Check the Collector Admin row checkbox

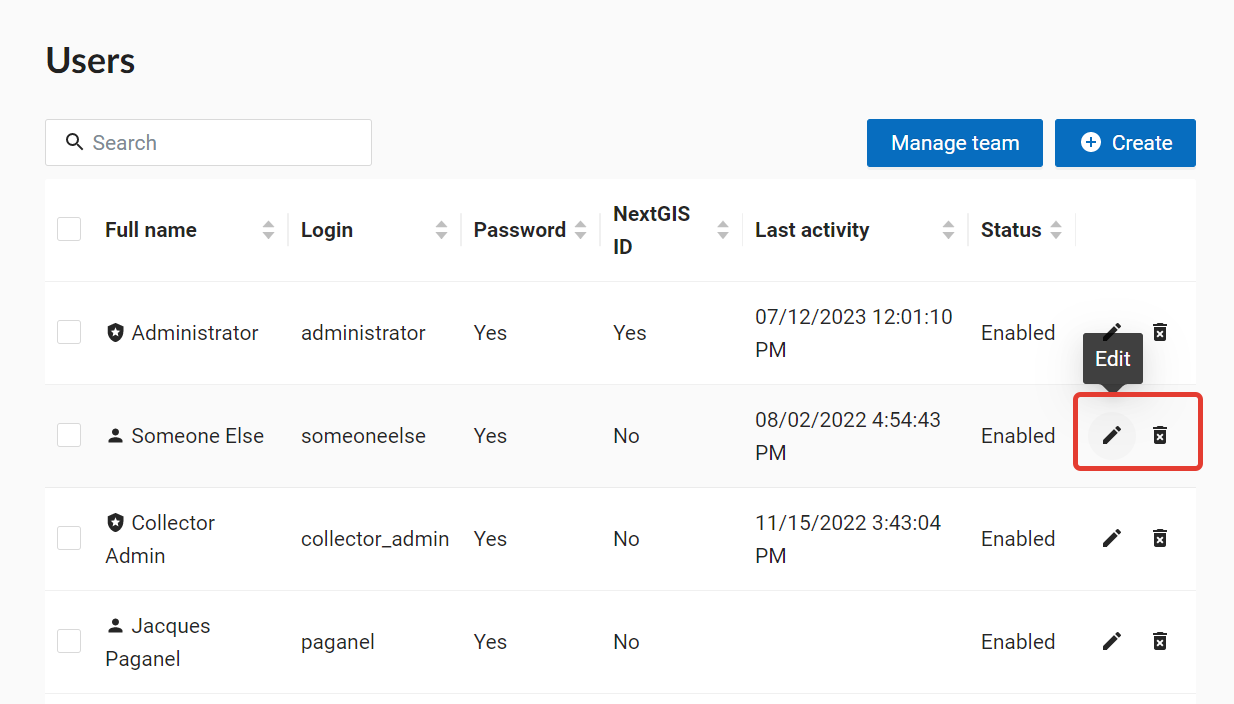69,538
